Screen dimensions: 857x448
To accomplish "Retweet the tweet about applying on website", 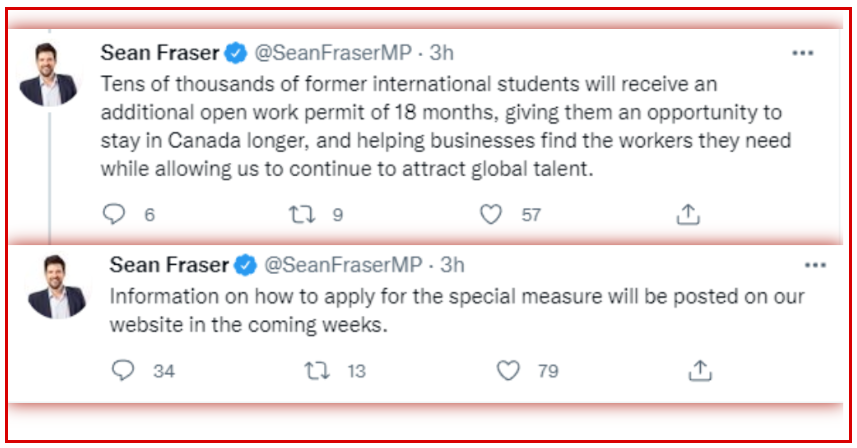I will click(315, 371).
